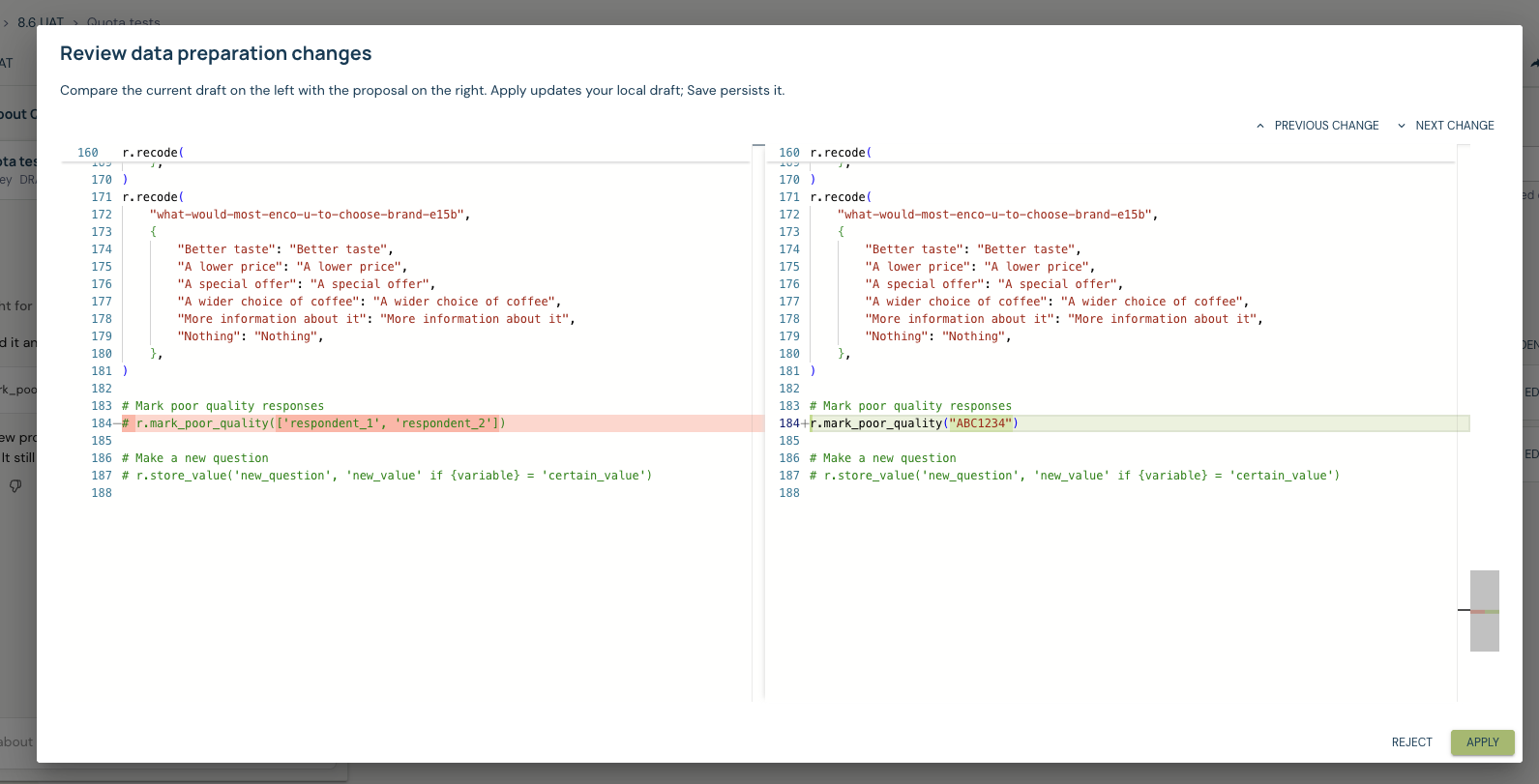Viewport: 1539px width, 784px height.
Task: Click line number 188 in the right pane
Action: [789, 493]
